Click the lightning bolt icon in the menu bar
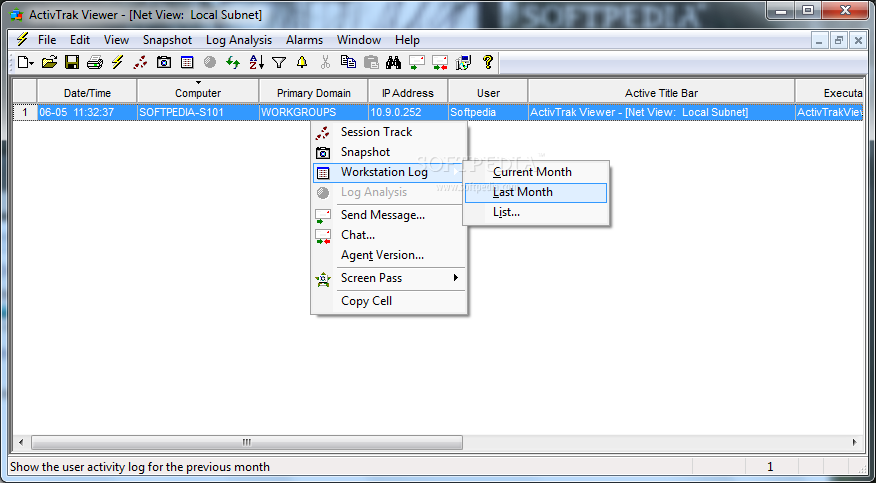Screen dimensions: 876x483 point(22,40)
